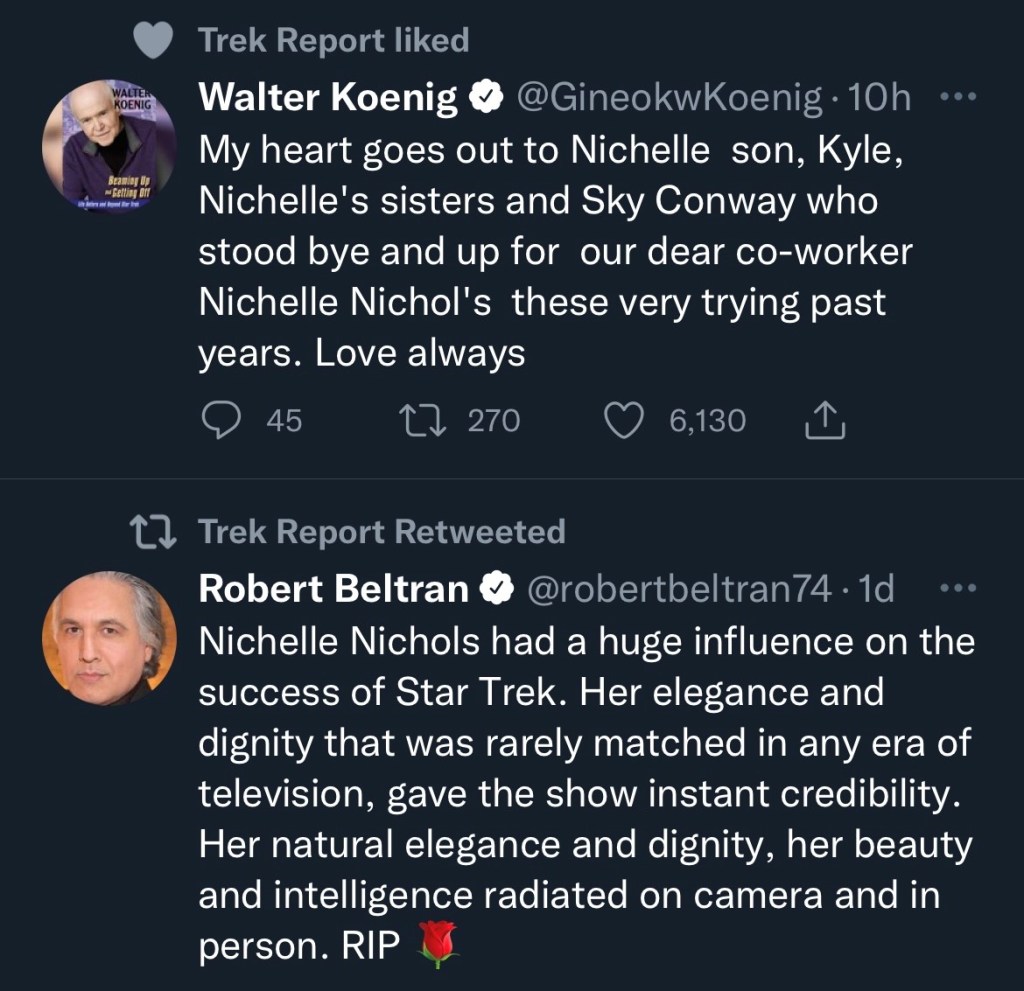Open the 'Trek Report Retweeted' label

[381, 532]
